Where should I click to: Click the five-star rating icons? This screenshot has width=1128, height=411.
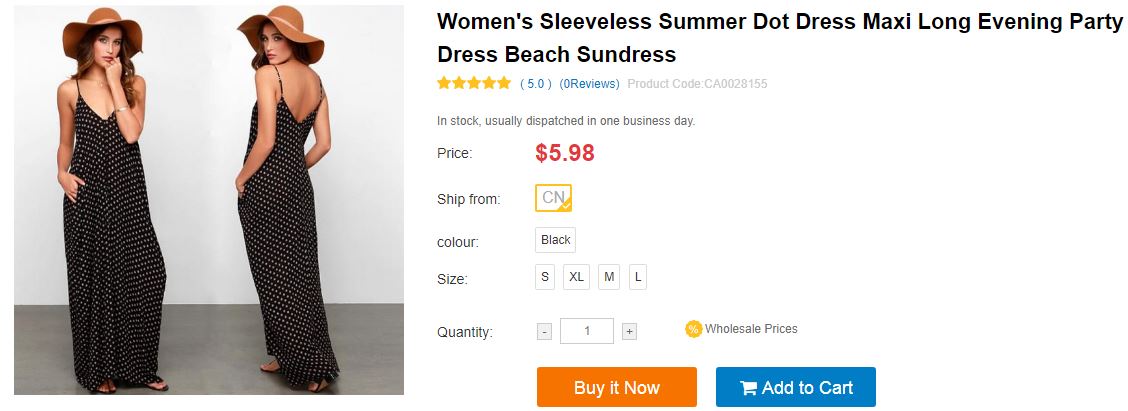pyautogui.click(x=474, y=84)
